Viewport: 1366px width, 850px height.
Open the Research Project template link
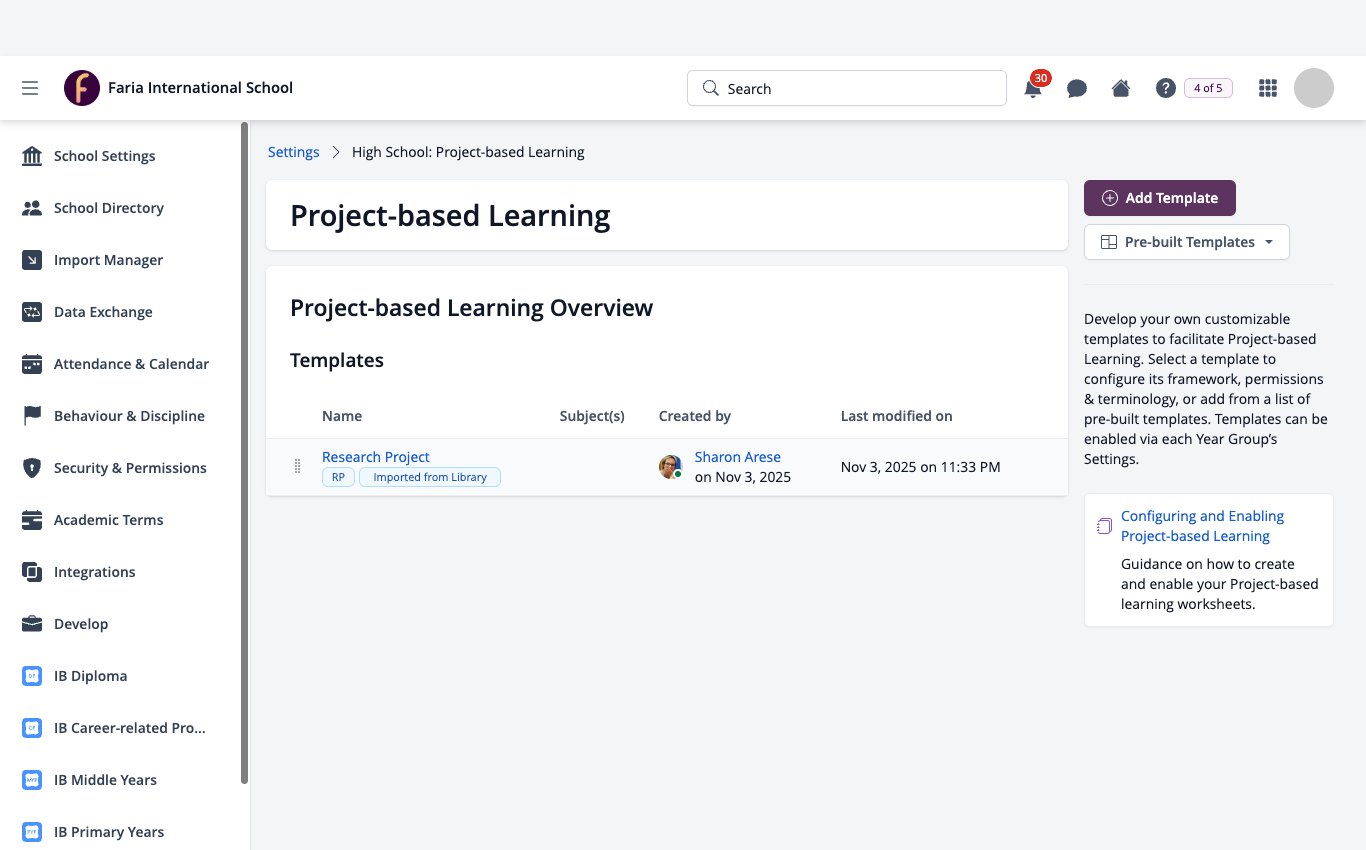pyautogui.click(x=376, y=457)
